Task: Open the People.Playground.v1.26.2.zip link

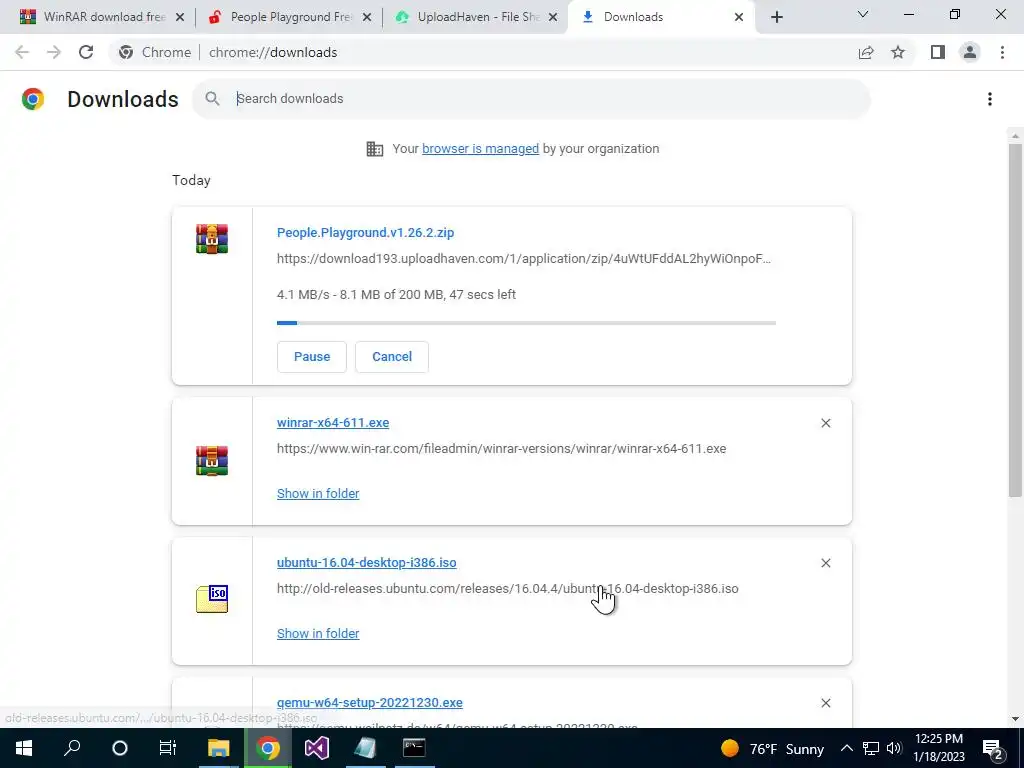Action: coord(365,232)
